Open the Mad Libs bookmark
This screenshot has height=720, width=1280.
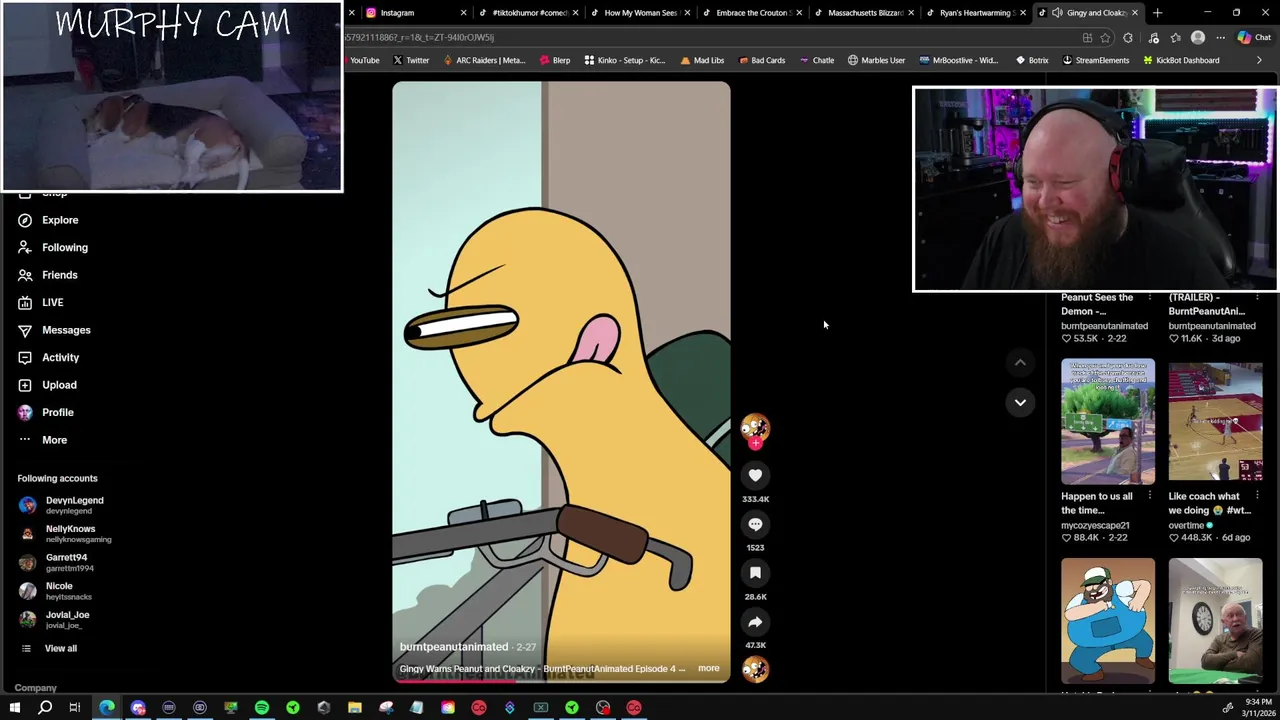tap(702, 60)
